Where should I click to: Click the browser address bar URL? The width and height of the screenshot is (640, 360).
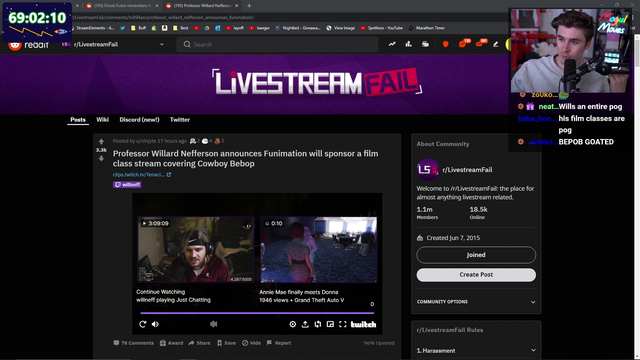pyautogui.click(x=163, y=18)
